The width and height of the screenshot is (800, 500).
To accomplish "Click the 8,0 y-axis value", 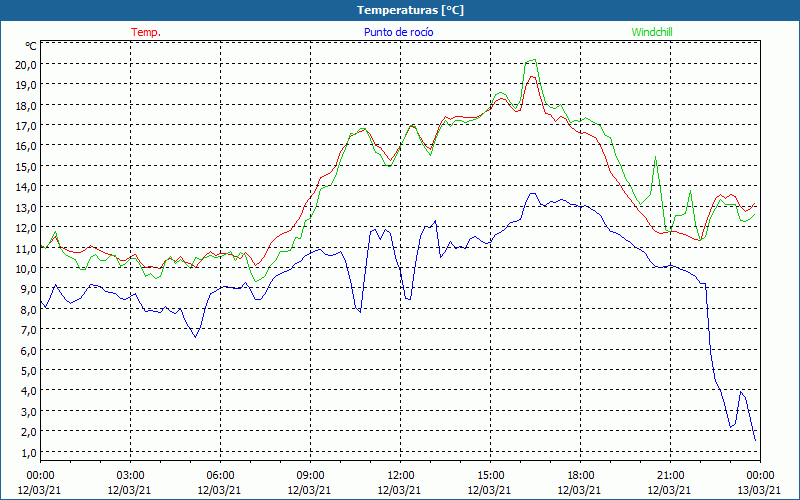I will [28, 310].
